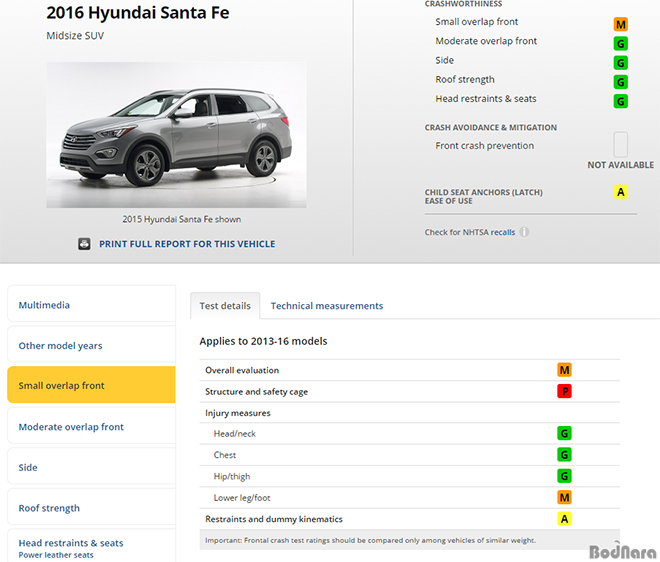Select Side in the sidebar menu
This screenshot has width=660, height=562.
click(91, 466)
